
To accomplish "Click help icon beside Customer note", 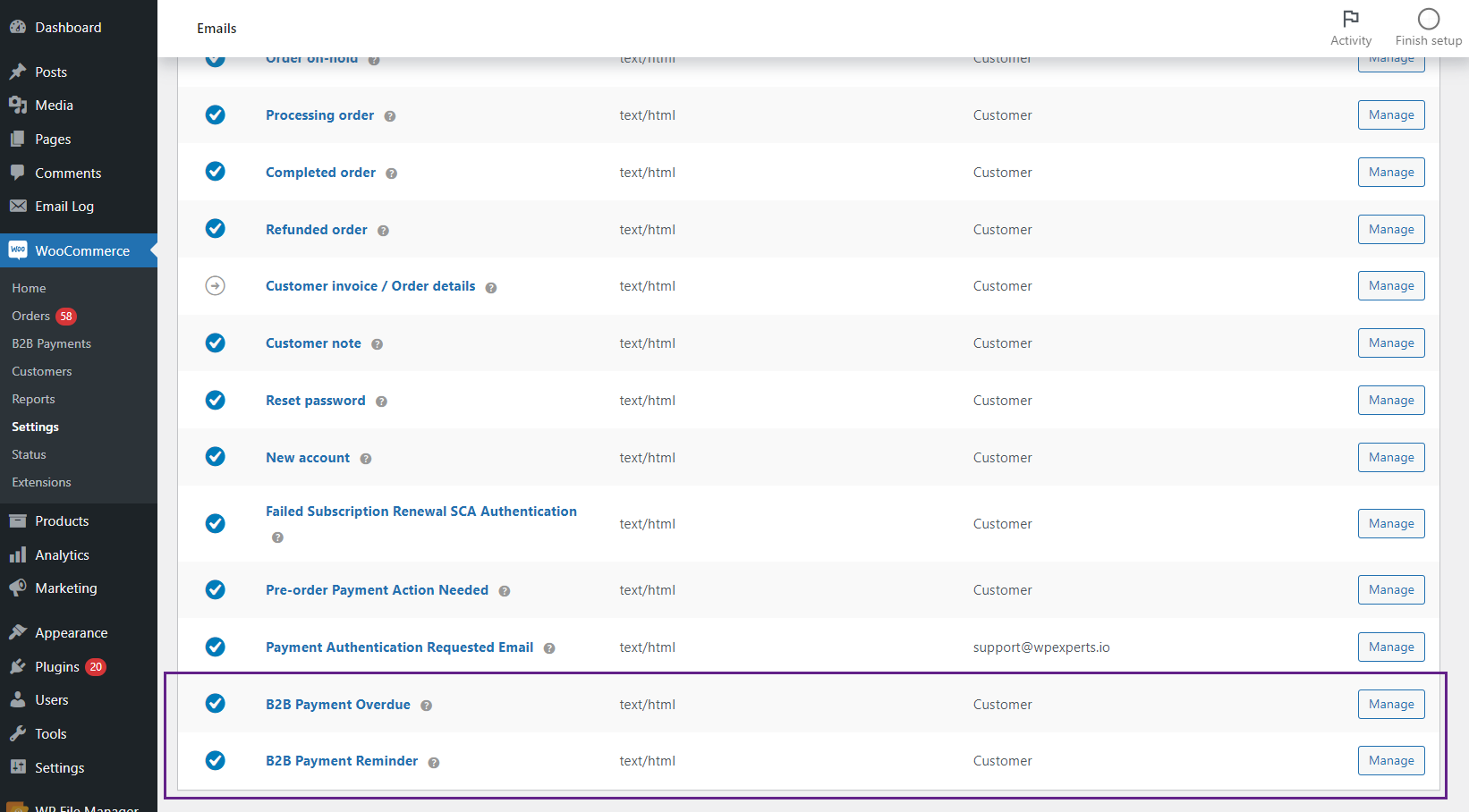I will coord(378,344).
